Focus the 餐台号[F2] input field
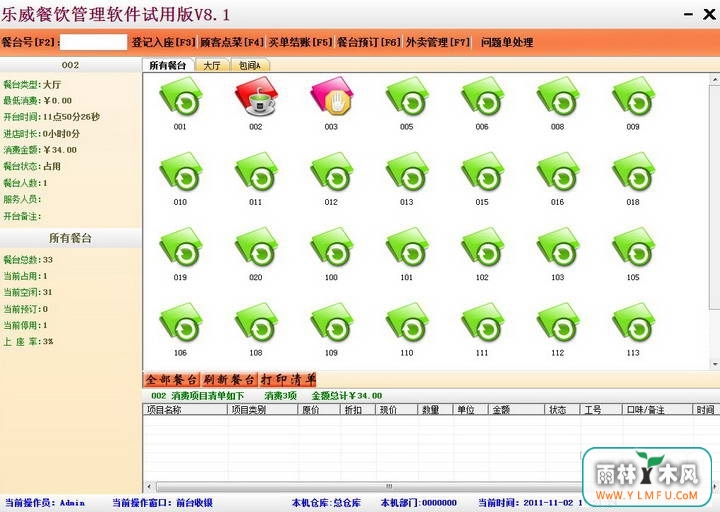 [x=93, y=42]
